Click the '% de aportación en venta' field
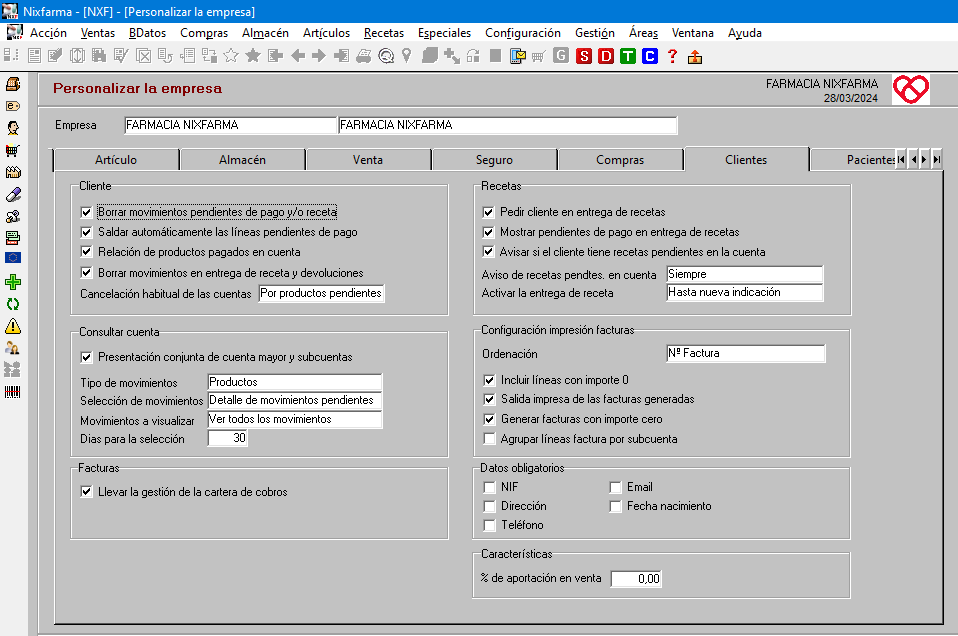 (x=636, y=579)
